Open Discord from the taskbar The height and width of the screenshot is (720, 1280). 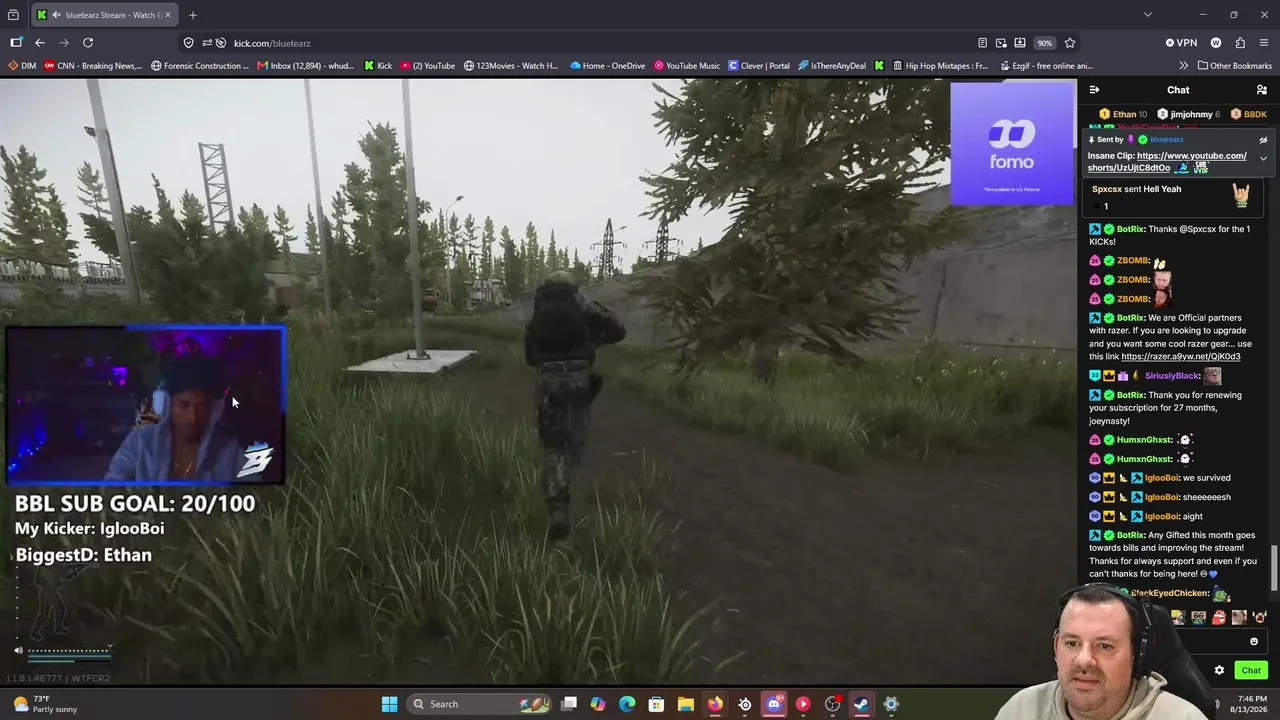(x=774, y=704)
